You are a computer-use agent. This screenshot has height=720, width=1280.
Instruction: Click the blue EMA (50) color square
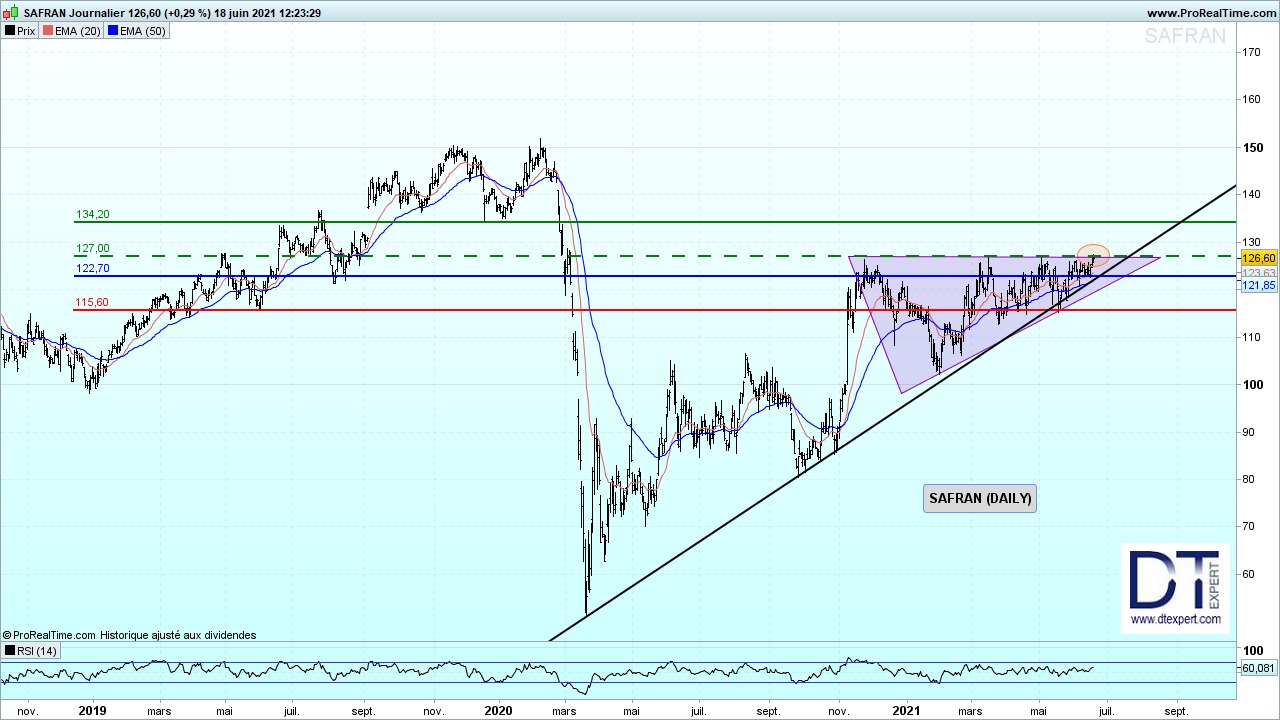113,31
